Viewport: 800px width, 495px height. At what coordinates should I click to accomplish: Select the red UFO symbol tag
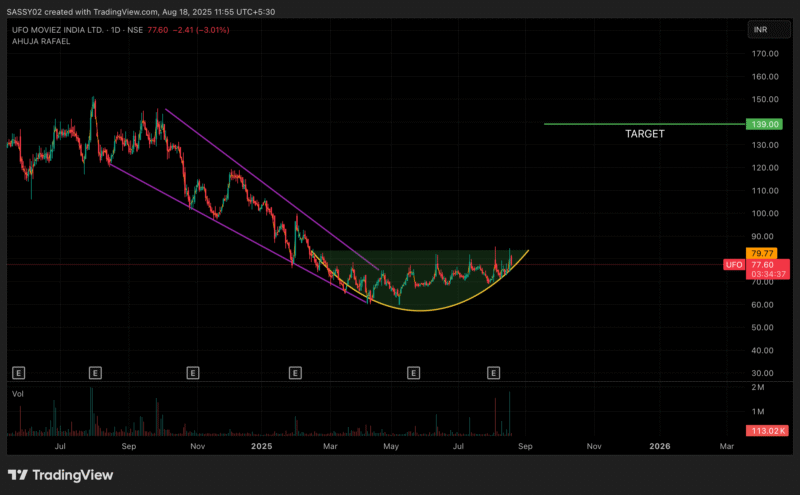coord(733,265)
